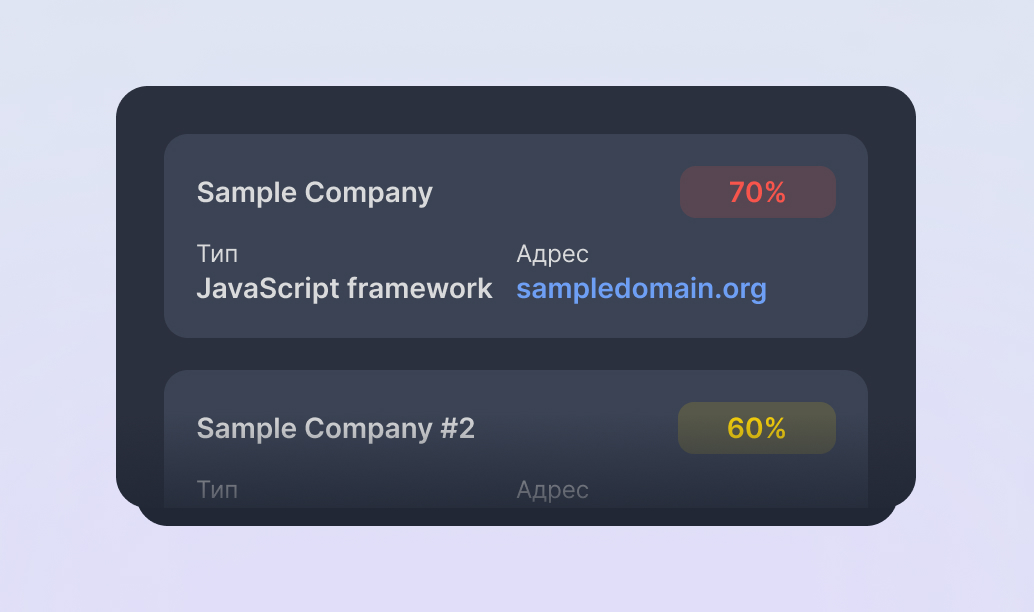Select the Sample Company title
The width and height of the screenshot is (1034, 612).
(x=314, y=192)
